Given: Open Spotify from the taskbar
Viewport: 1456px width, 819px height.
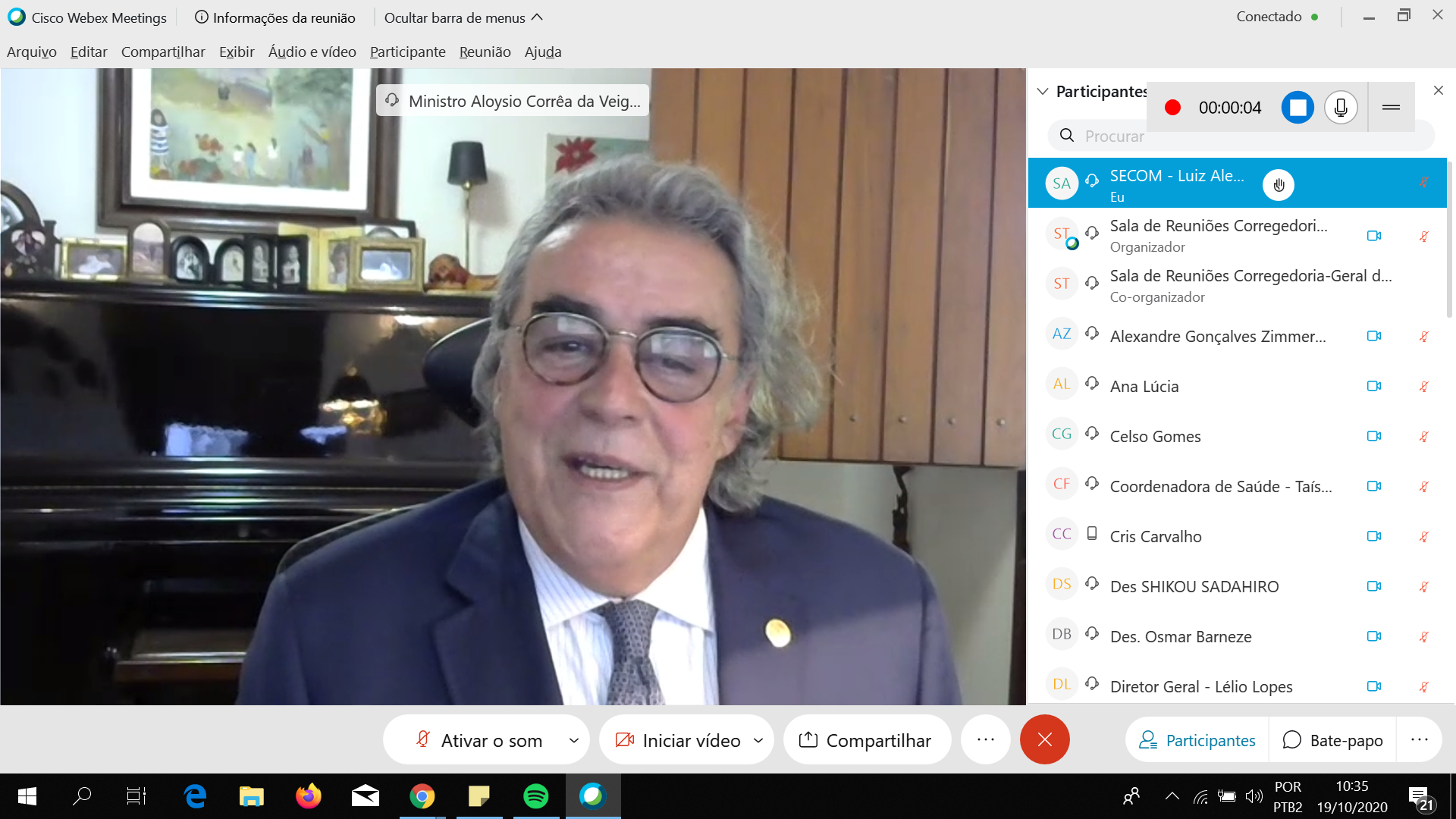Looking at the screenshot, I should (536, 796).
